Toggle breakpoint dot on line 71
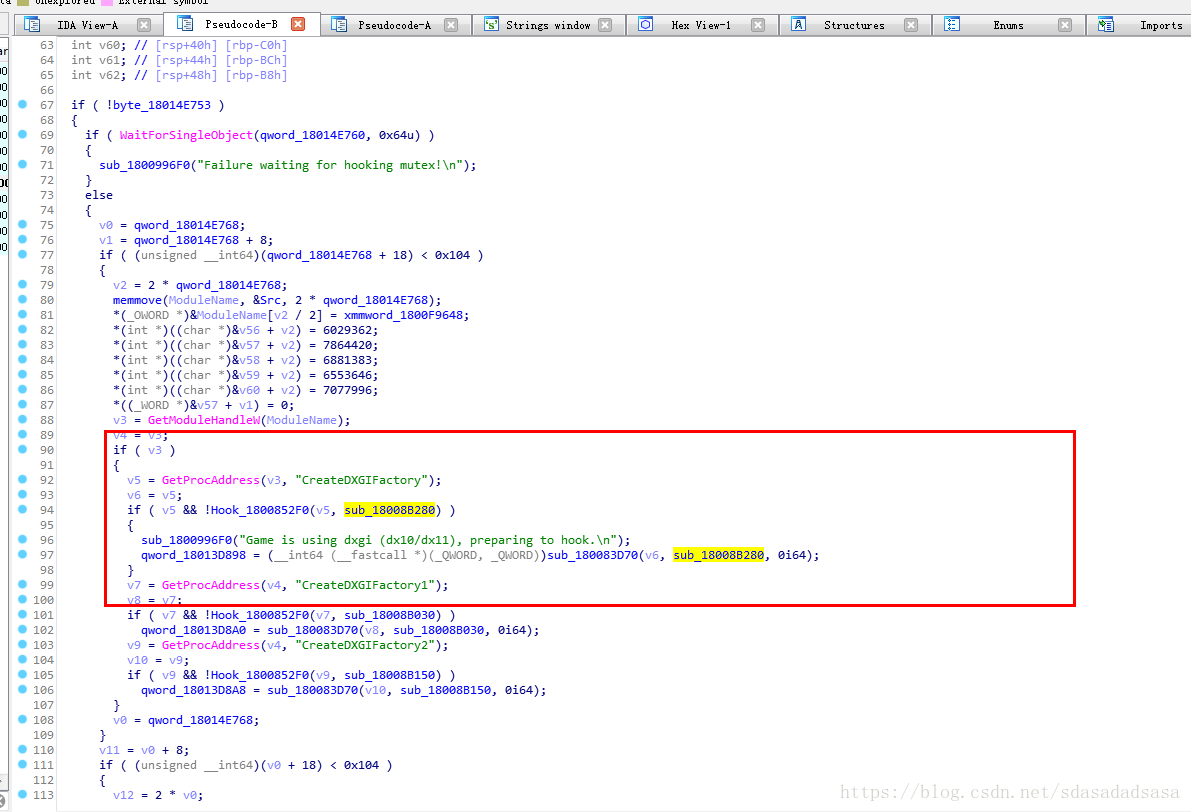 pyautogui.click(x=23, y=164)
